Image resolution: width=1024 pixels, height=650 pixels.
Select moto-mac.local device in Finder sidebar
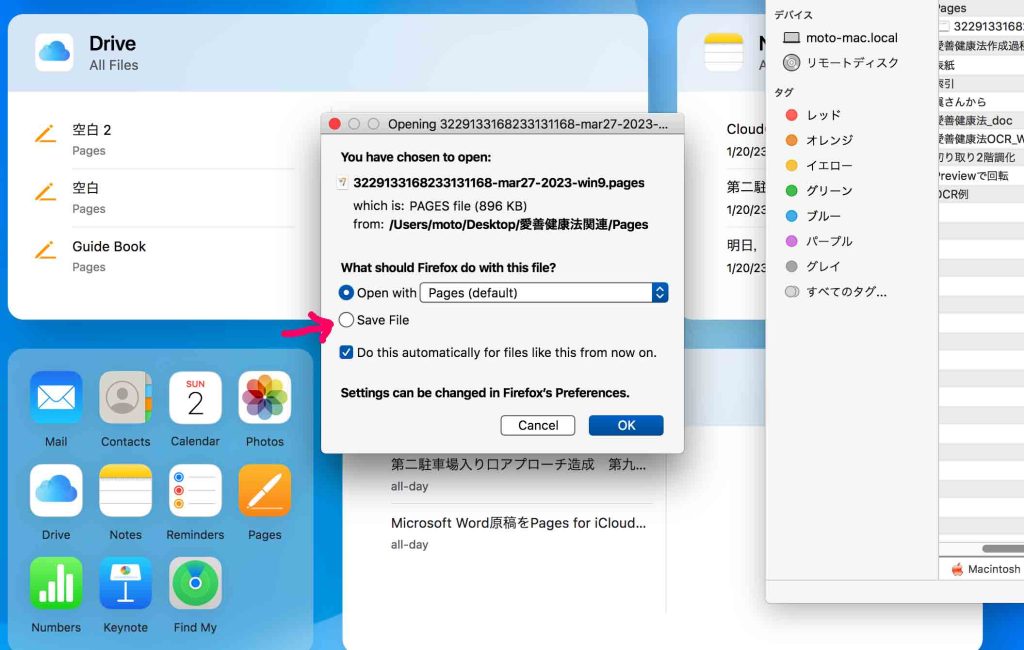(840, 38)
